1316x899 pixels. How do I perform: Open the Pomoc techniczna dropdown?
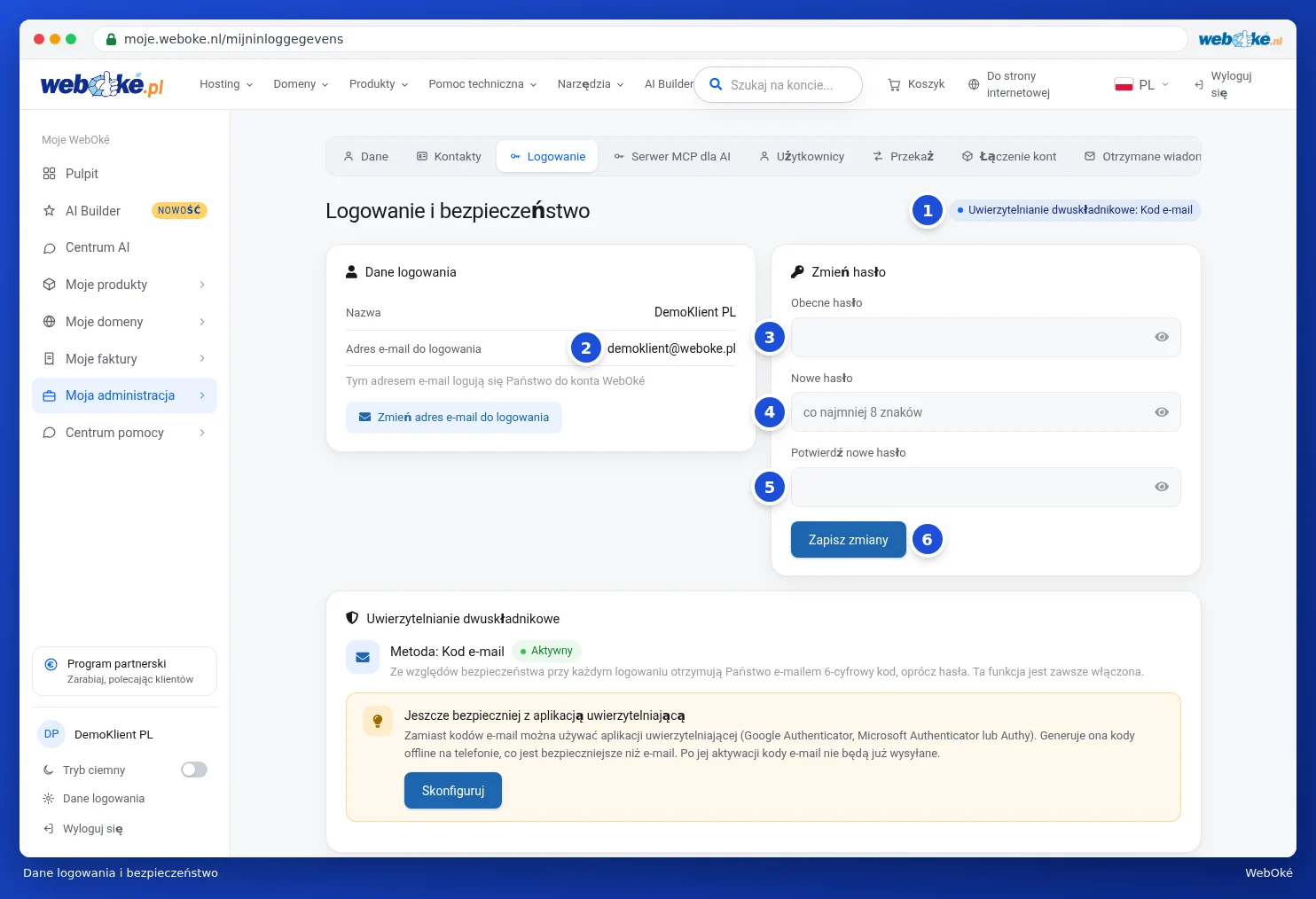[x=482, y=84]
